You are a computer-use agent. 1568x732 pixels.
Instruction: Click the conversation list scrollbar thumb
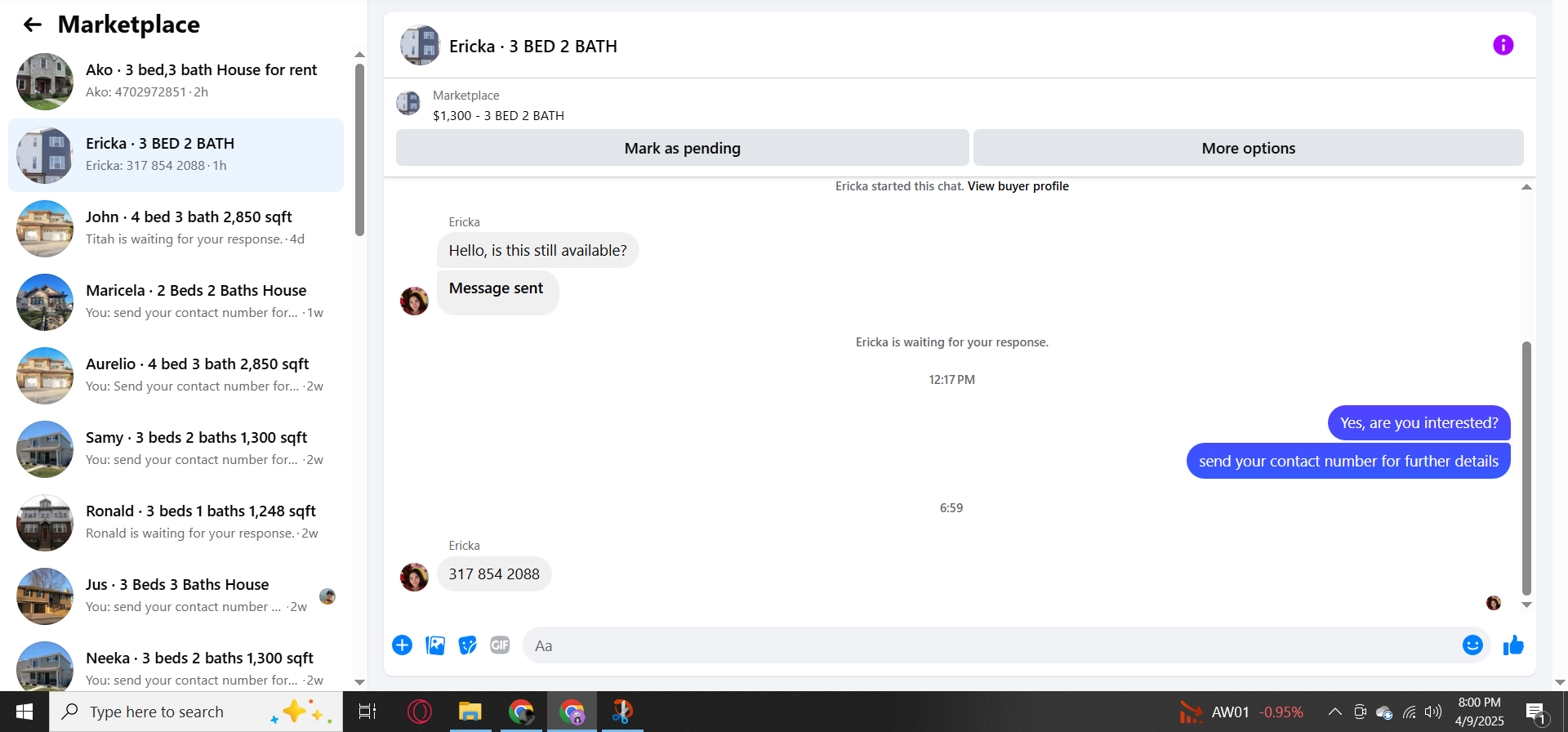point(359,150)
